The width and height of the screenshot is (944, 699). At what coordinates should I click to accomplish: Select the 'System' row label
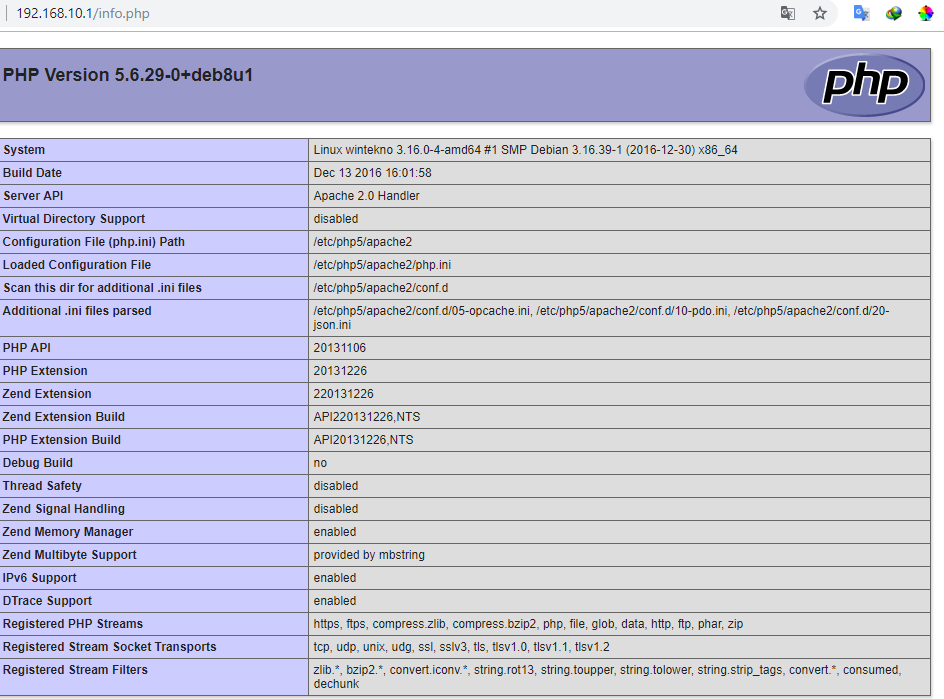click(24, 150)
